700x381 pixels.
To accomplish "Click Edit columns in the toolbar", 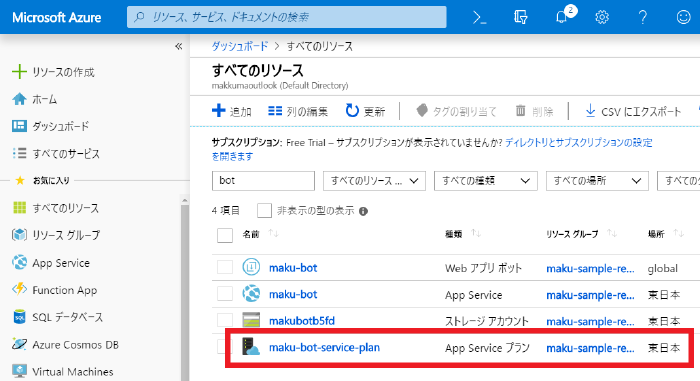I will [298, 111].
